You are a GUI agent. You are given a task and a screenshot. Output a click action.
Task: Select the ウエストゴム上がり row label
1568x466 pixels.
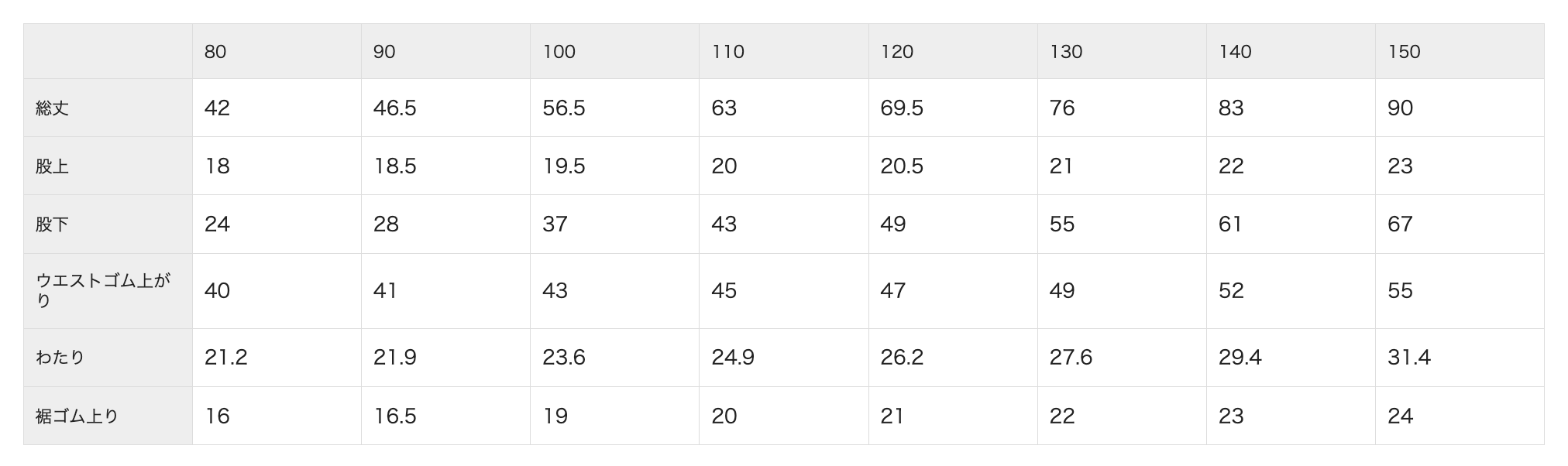(x=103, y=290)
